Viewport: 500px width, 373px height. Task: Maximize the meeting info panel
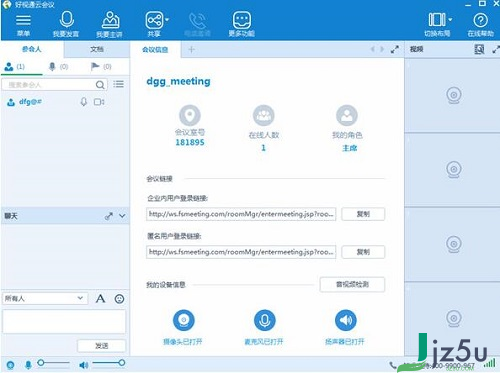point(395,50)
